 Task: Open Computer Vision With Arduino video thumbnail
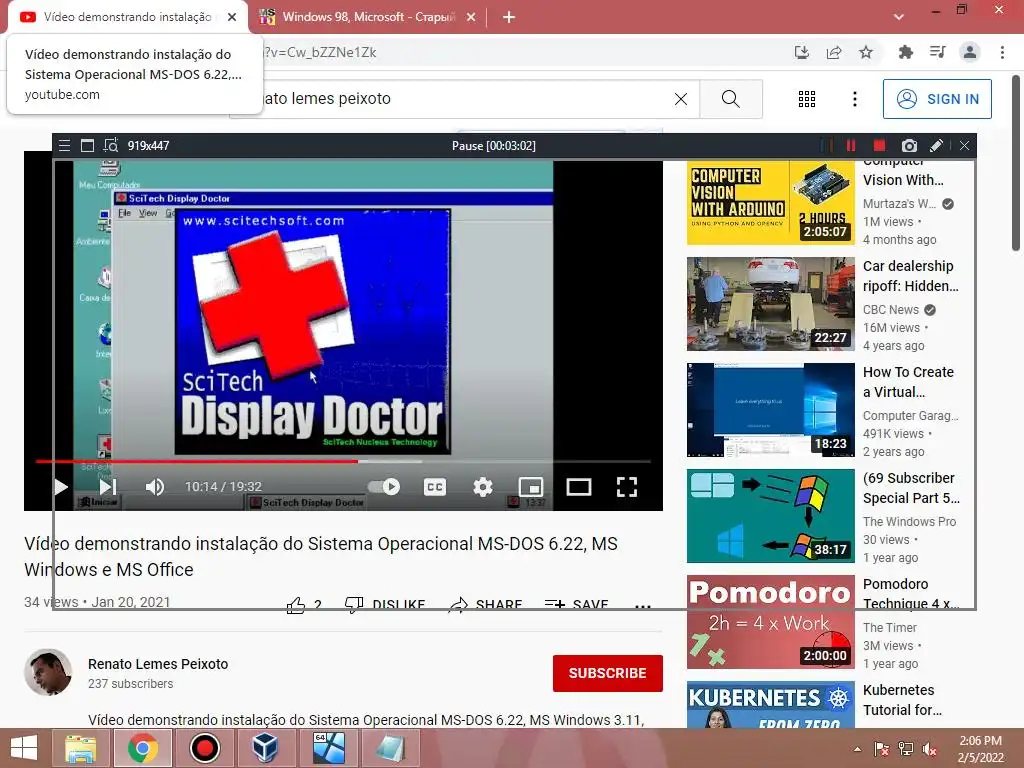(771, 202)
